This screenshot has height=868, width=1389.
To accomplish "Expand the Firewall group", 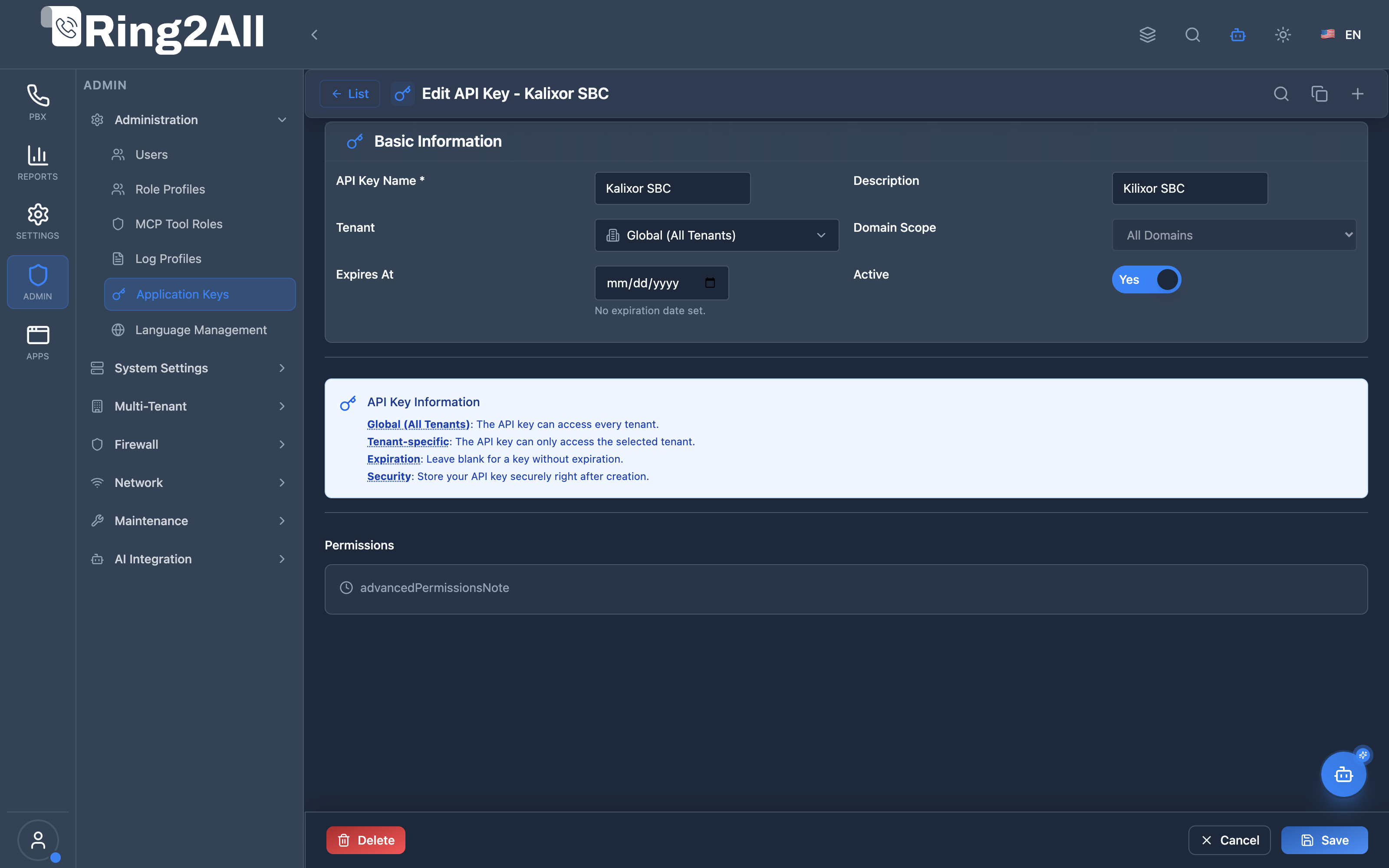I will (189, 444).
